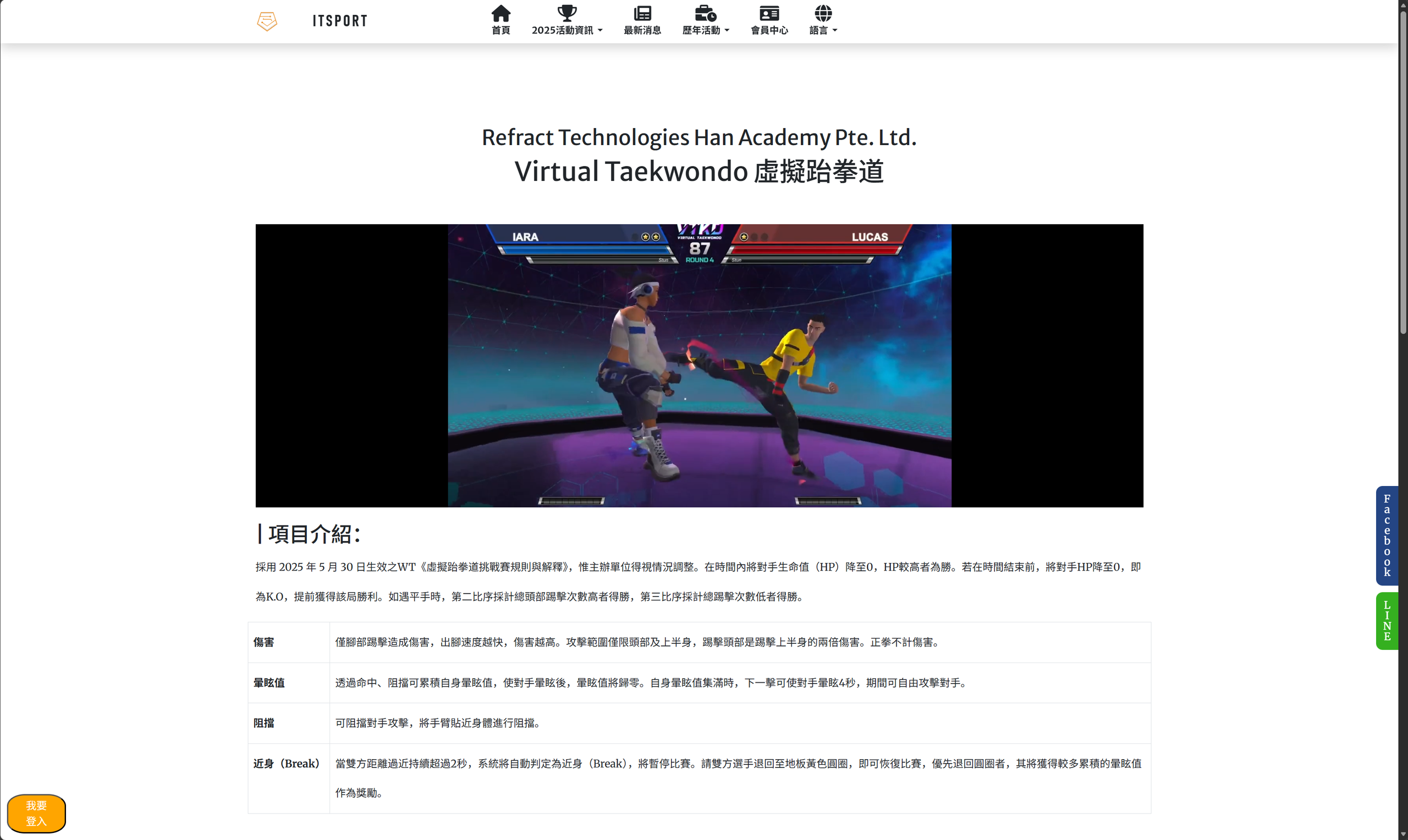
Task: Open 最新消息 menu item
Action: [x=642, y=30]
